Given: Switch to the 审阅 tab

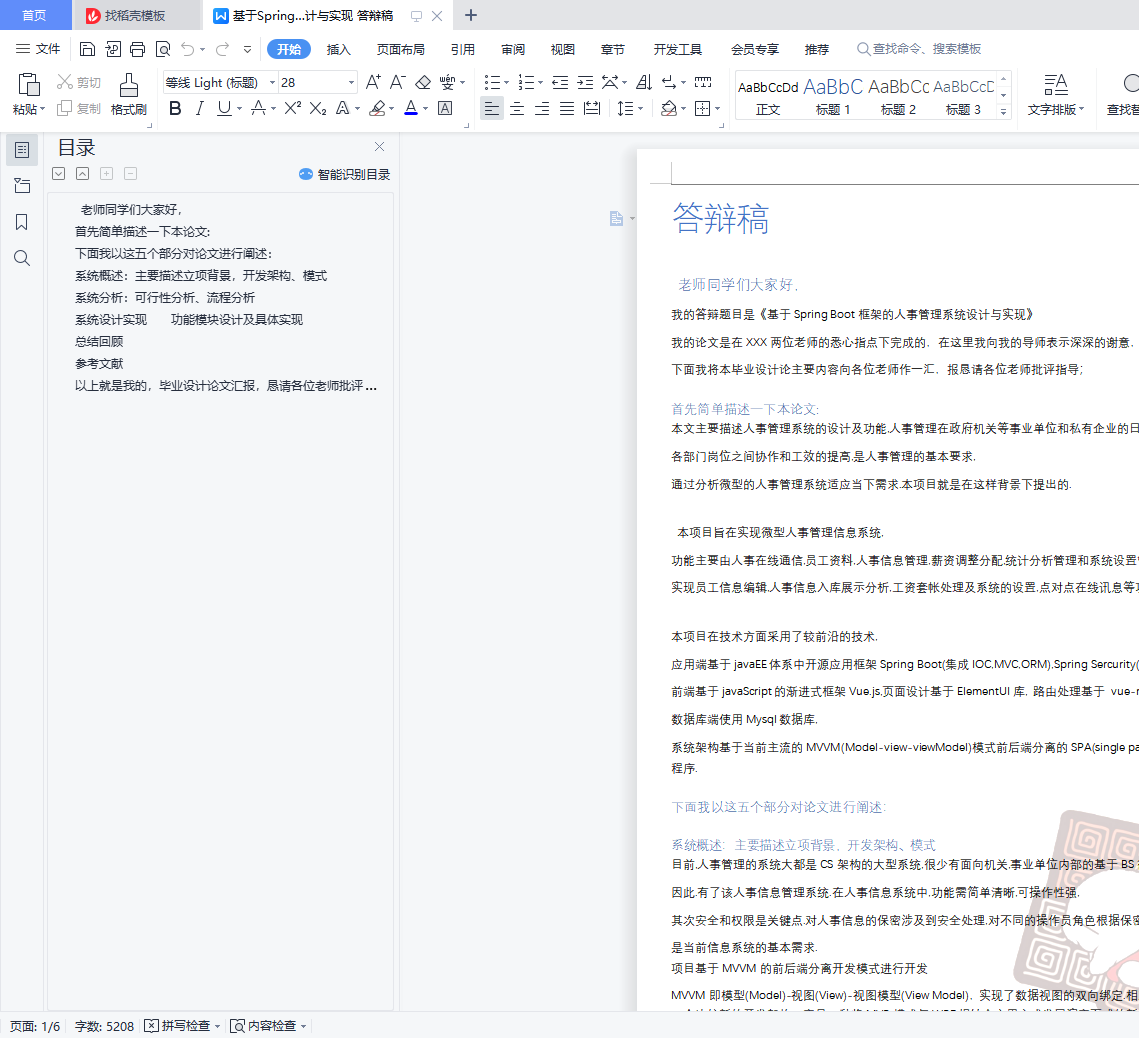Looking at the screenshot, I should click(x=513, y=49).
